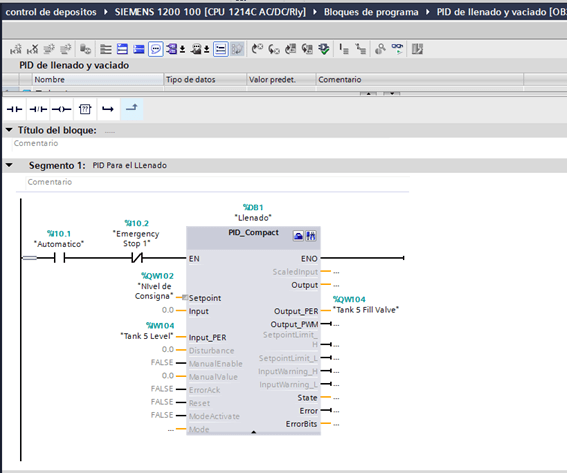Click the 0.0 value at ManualValue
The width and height of the screenshot is (567, 473).
click(168, 376)
